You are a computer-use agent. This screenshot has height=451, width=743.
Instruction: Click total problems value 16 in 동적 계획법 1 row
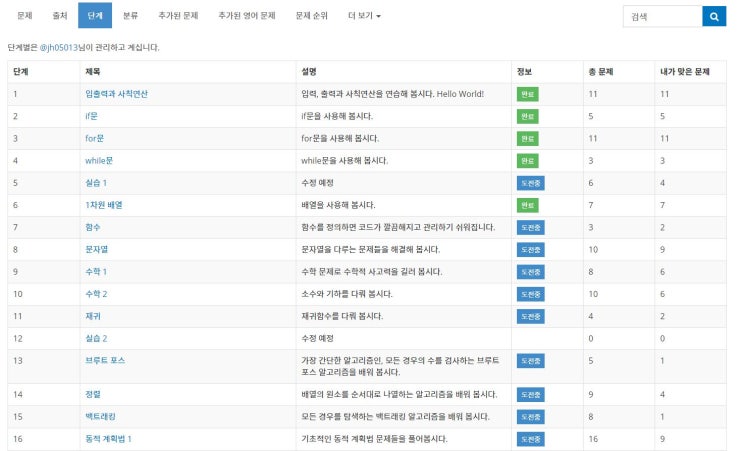coord(593,439)
